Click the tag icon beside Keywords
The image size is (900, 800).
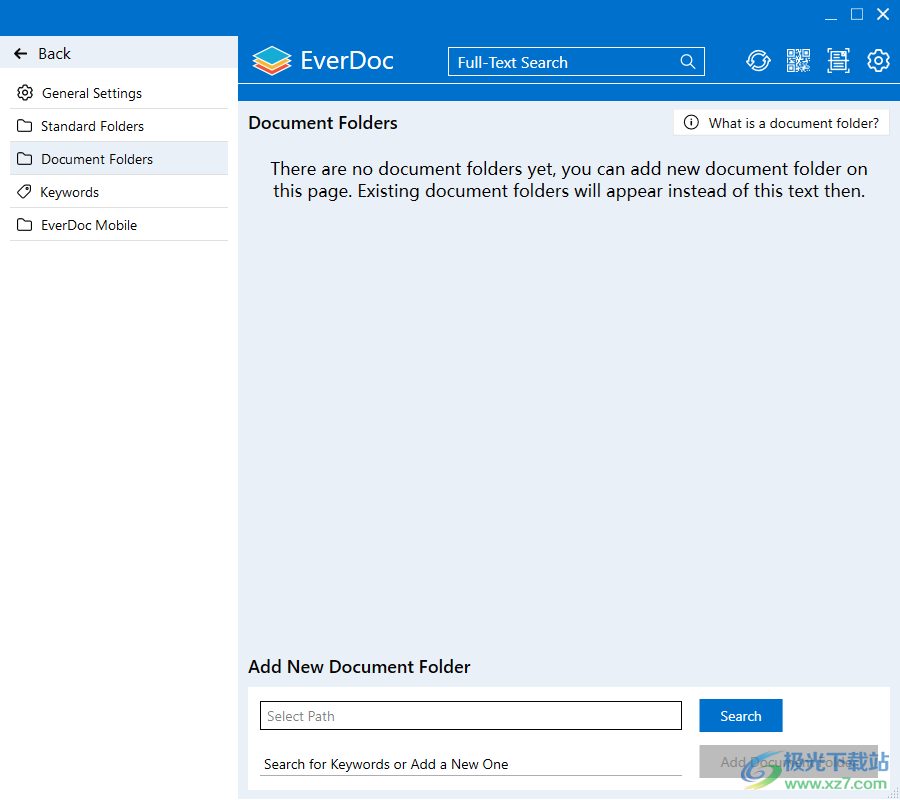click(x=24, y=192)
